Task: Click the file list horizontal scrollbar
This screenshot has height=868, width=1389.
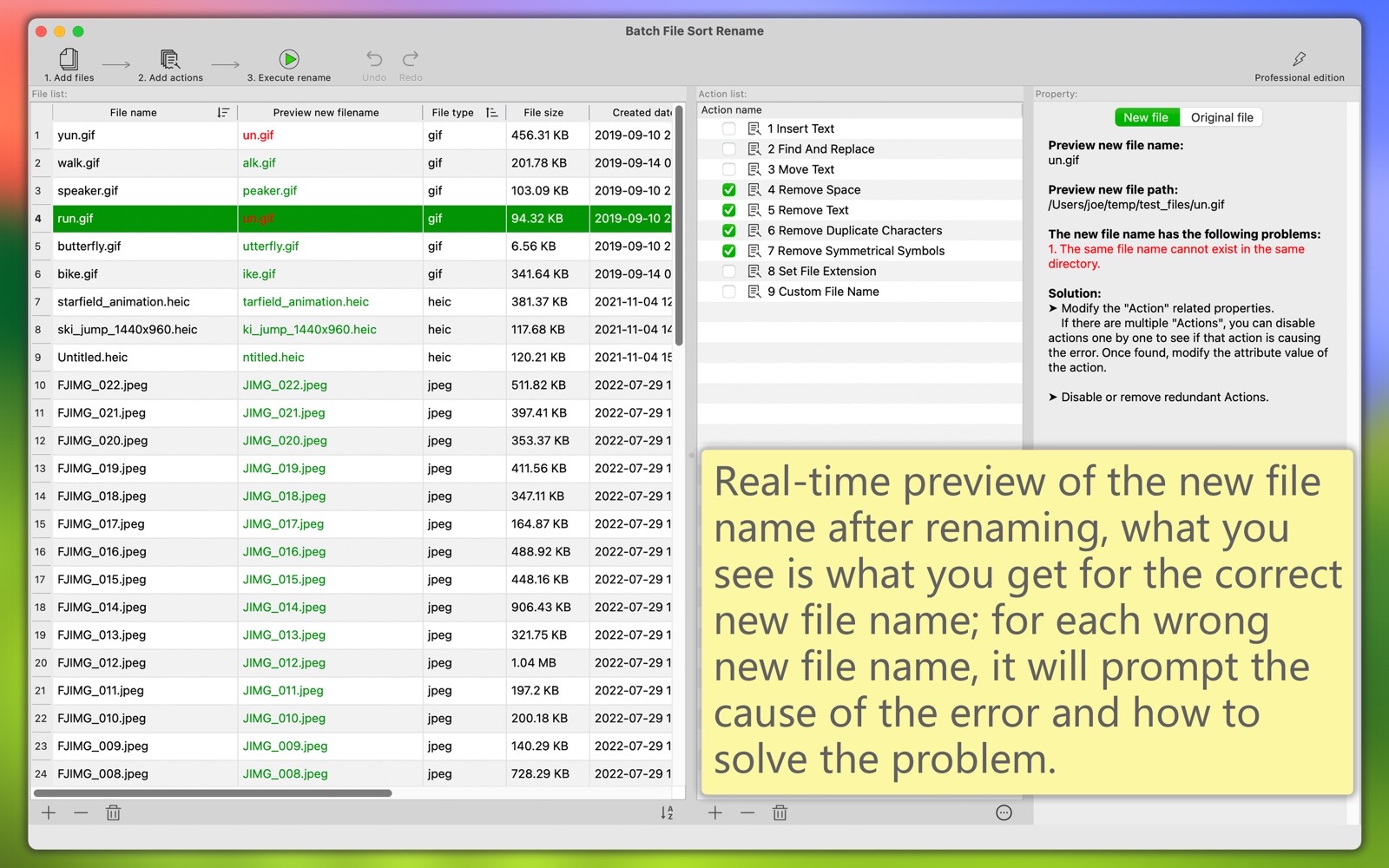Action: point(213,792)
